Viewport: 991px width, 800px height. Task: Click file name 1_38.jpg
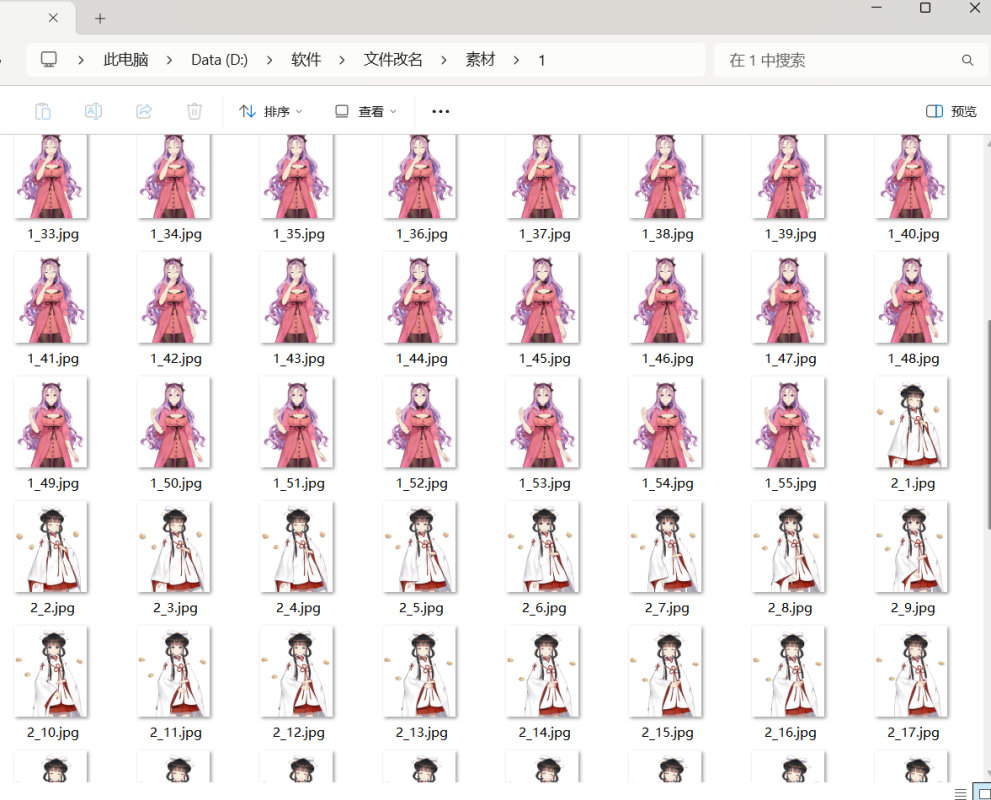point(667,234)
